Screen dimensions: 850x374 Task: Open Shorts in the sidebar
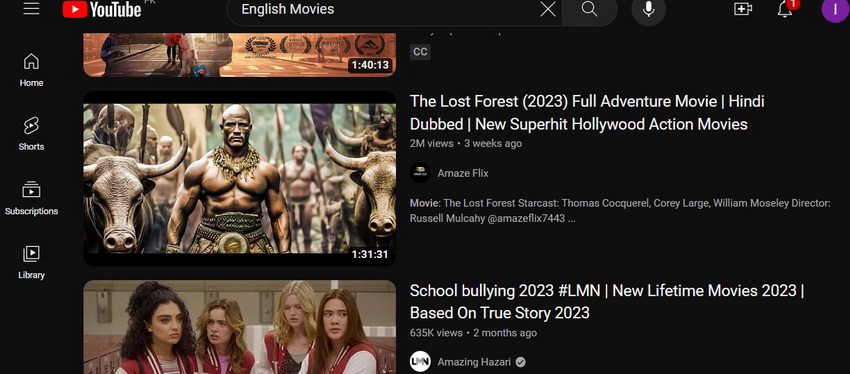click(31, 133)
